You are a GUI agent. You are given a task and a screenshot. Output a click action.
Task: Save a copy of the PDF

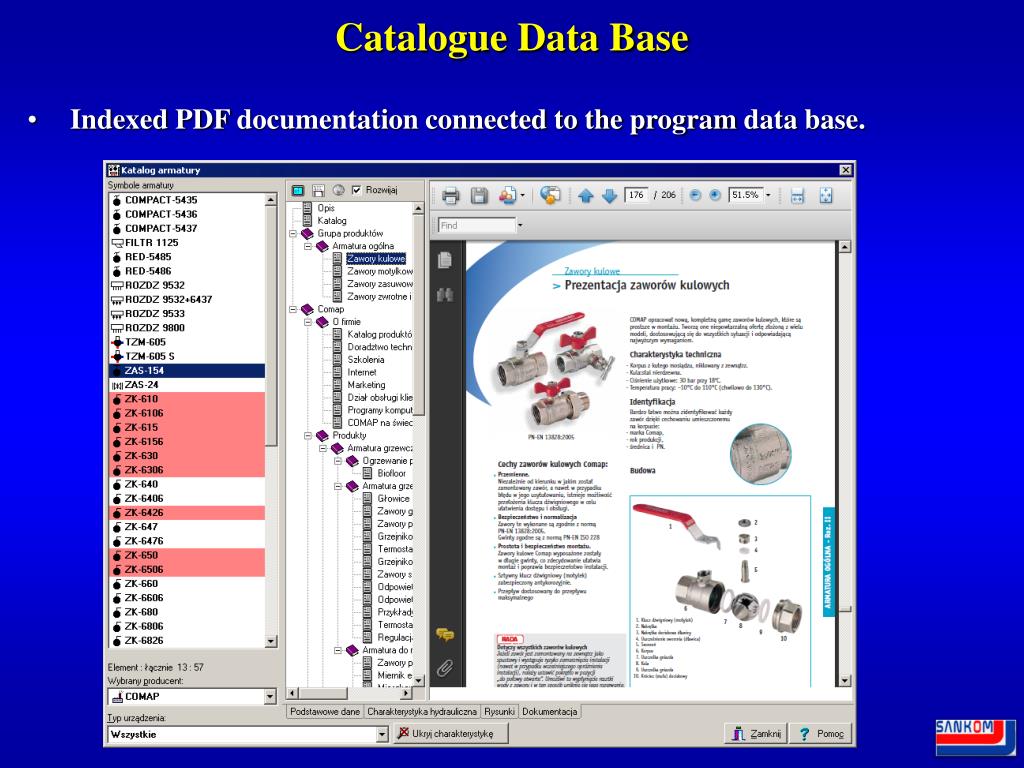pos(479,195)
